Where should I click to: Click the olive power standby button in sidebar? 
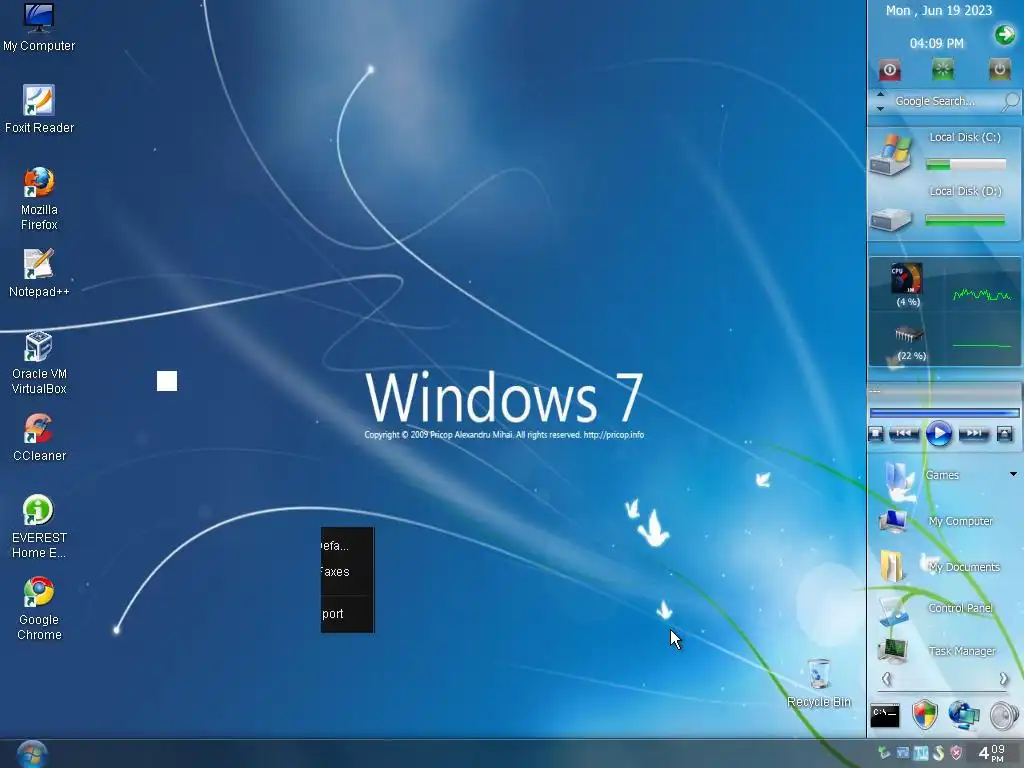(999, 69)
